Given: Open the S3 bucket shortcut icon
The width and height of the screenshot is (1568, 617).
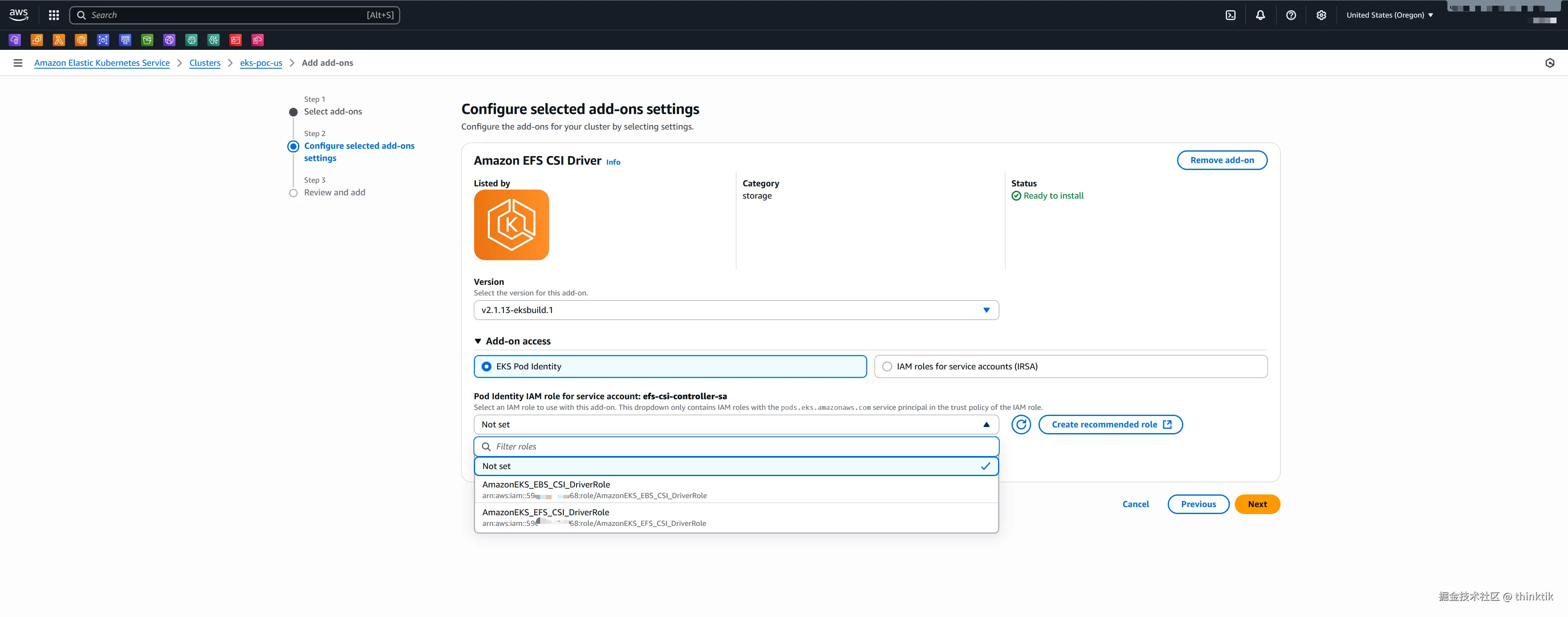Looking at the screenshot, I should point(147,40).
